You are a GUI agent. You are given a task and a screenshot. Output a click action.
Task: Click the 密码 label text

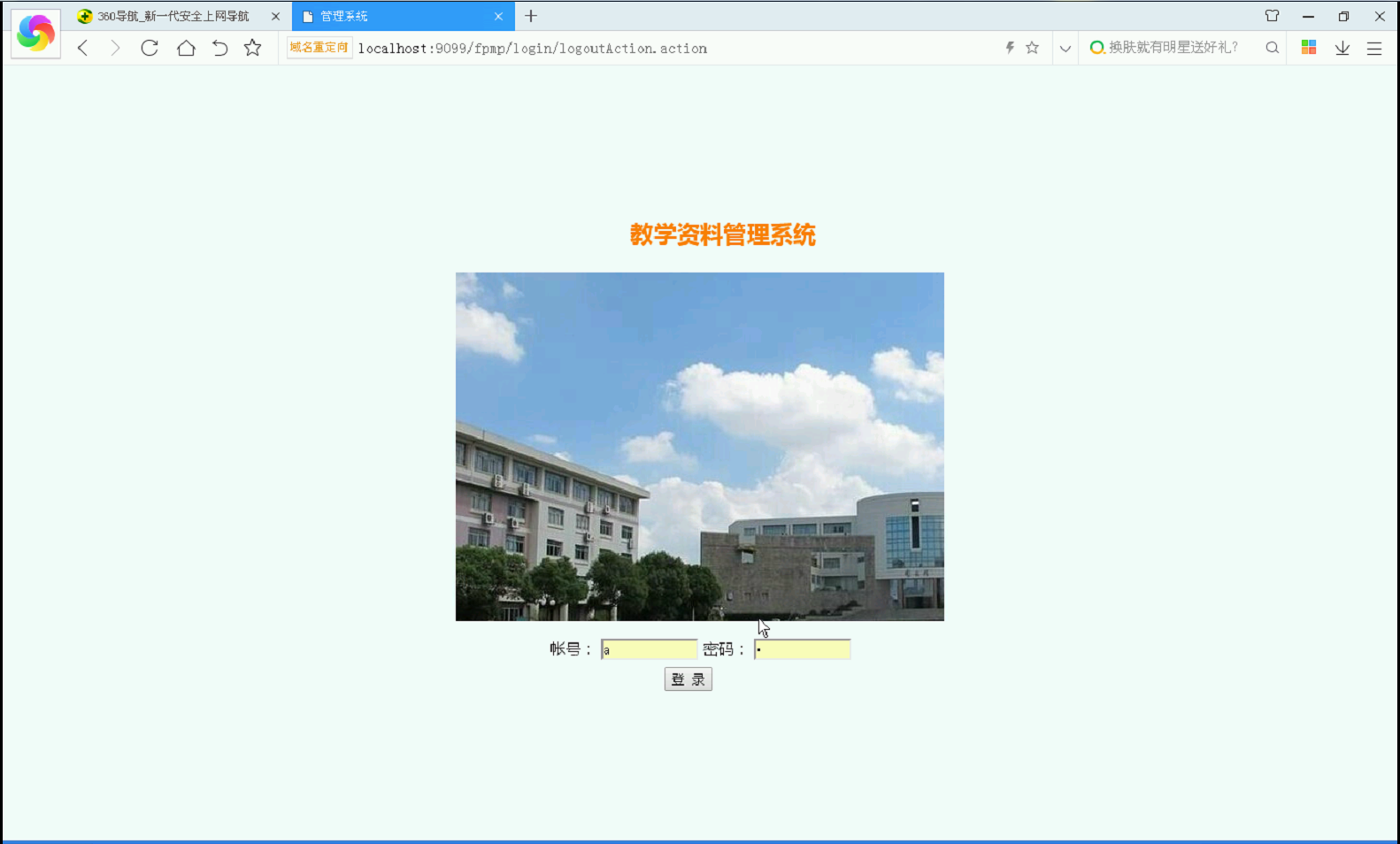(724, 649)
